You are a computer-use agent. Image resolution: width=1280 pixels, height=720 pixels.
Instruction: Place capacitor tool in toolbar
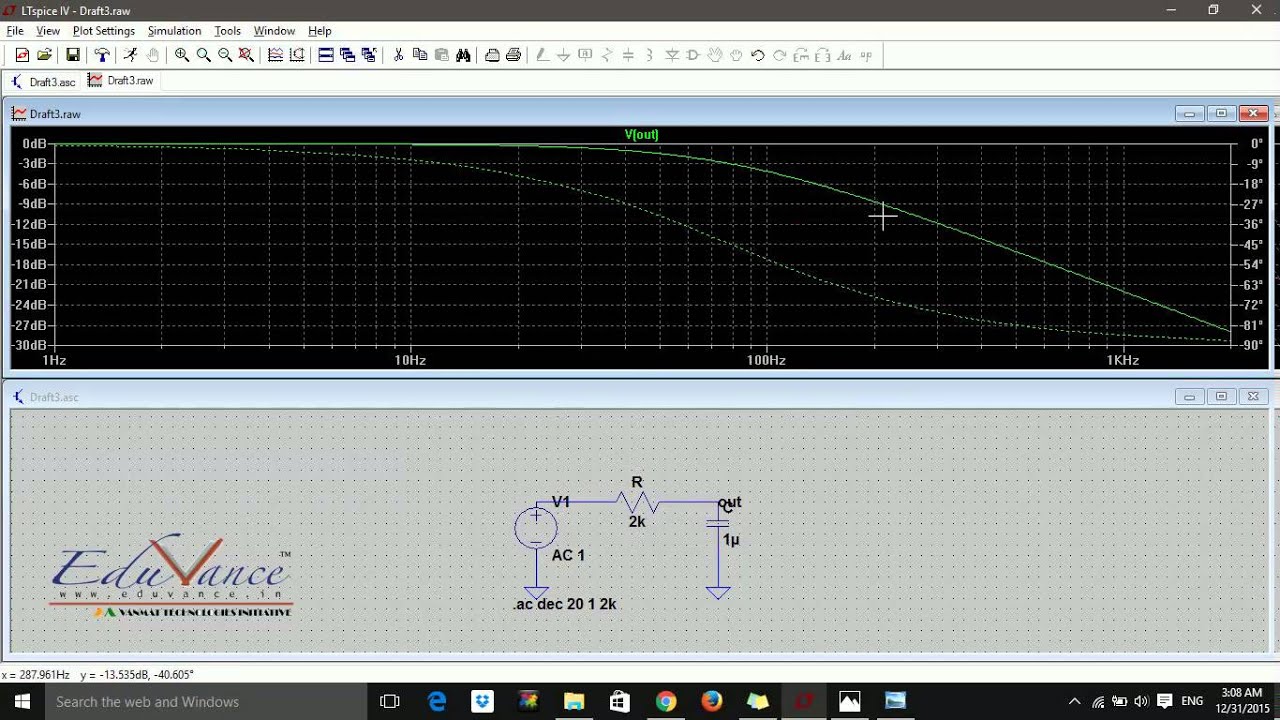pos(628,55)
